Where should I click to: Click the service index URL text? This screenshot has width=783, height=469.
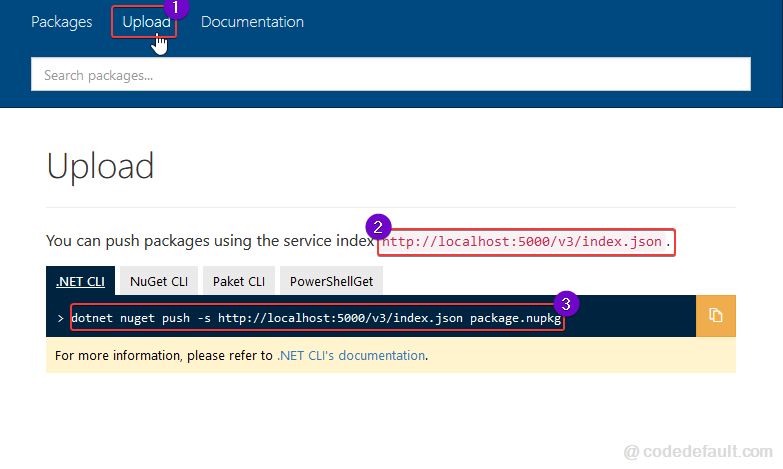tap(522, 242)
